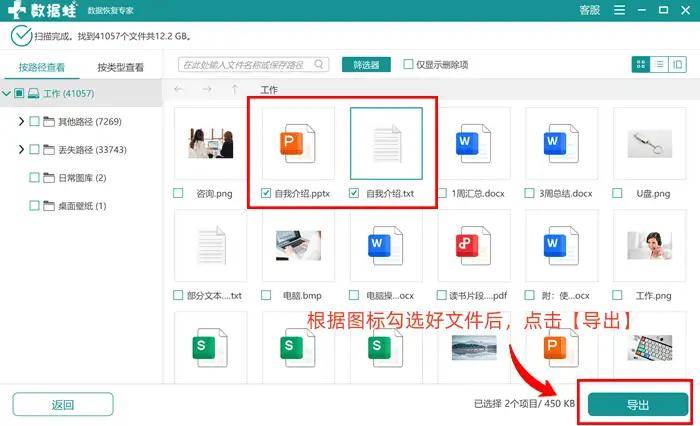The image size is (700, 426).
Task: Collapse the 工作 root node
Action: pyautogui.click(x=7, y=93)
